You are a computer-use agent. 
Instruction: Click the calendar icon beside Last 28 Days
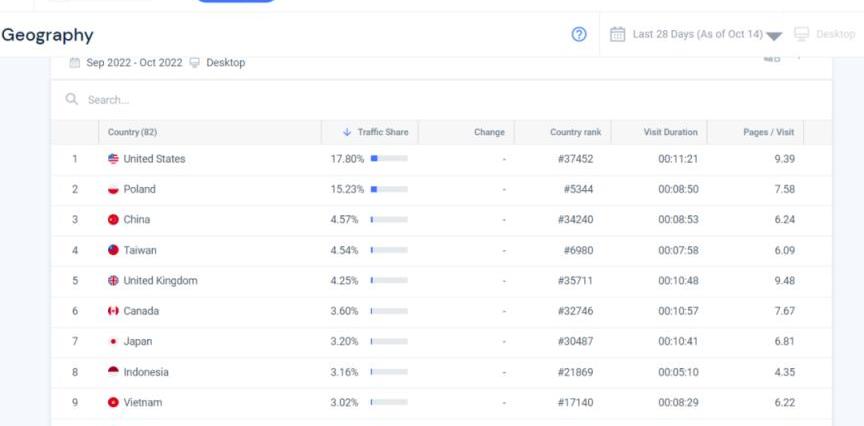pyautogui.click(x=618, y=34)
